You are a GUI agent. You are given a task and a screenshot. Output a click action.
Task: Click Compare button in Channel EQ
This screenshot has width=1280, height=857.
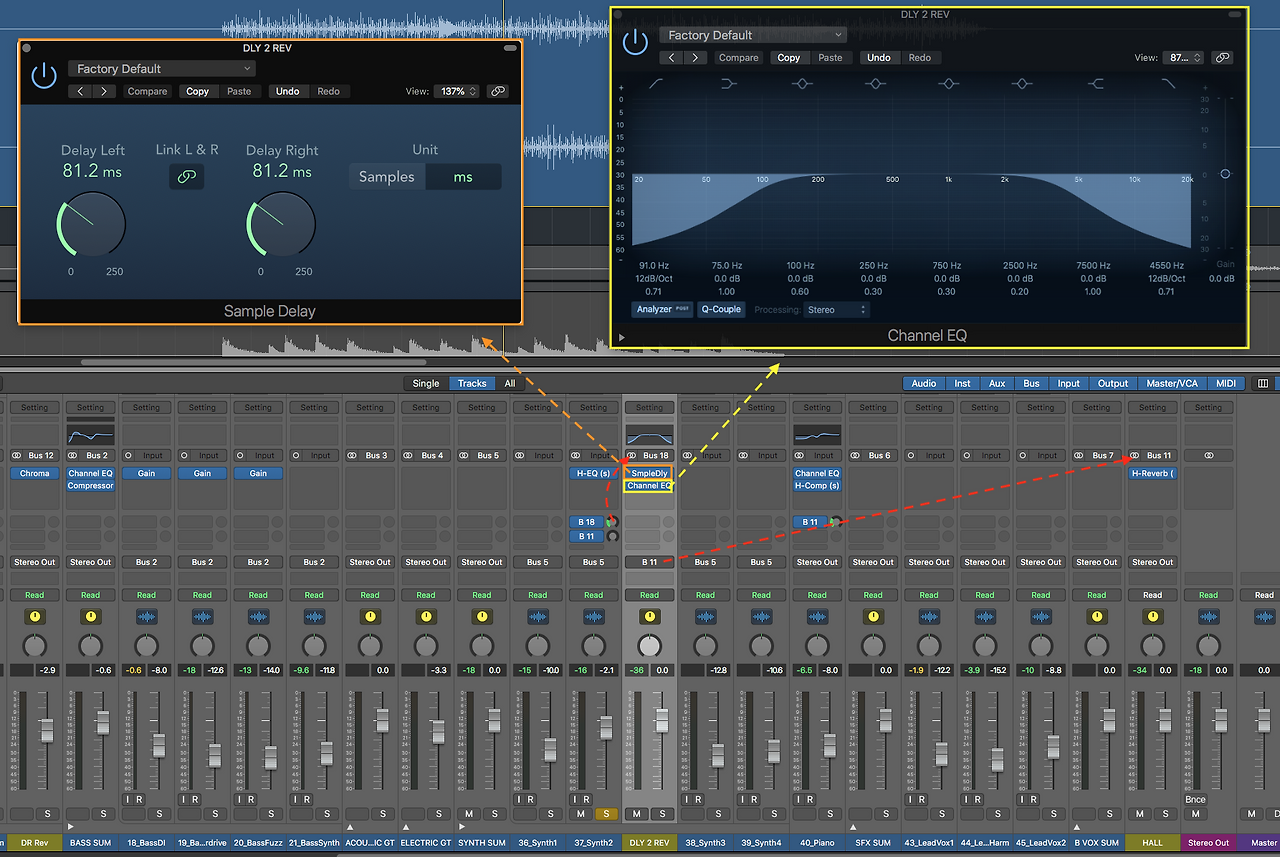pos(738,58)
